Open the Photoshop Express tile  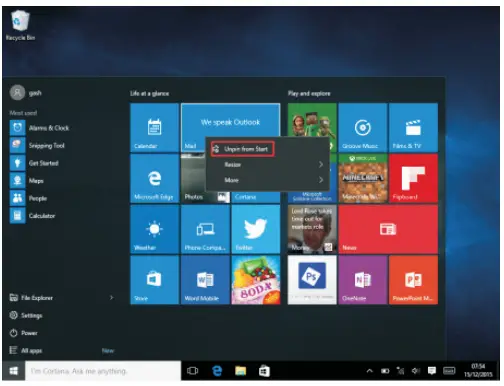pos(312,280)
